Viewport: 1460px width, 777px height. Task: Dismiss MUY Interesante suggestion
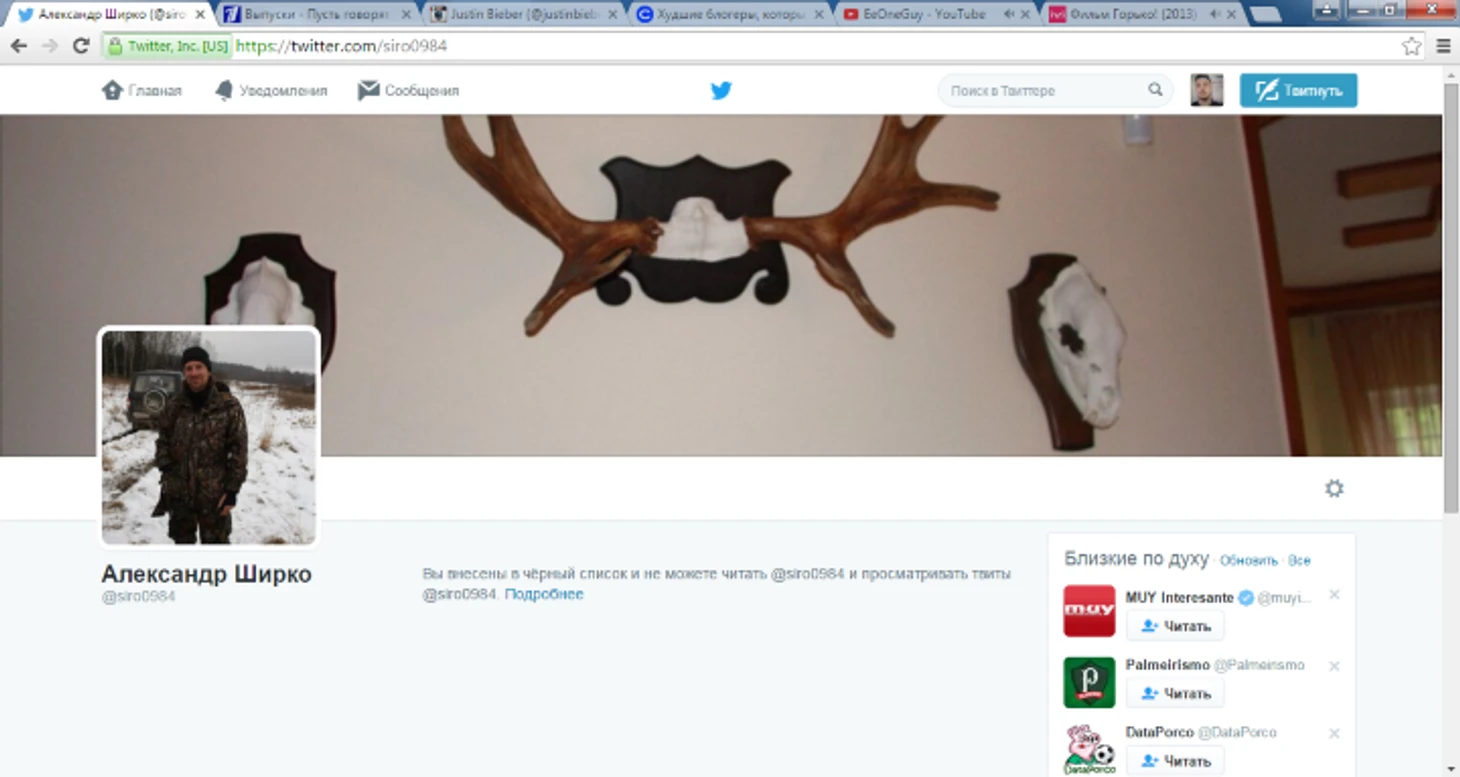pos(1334,595)
